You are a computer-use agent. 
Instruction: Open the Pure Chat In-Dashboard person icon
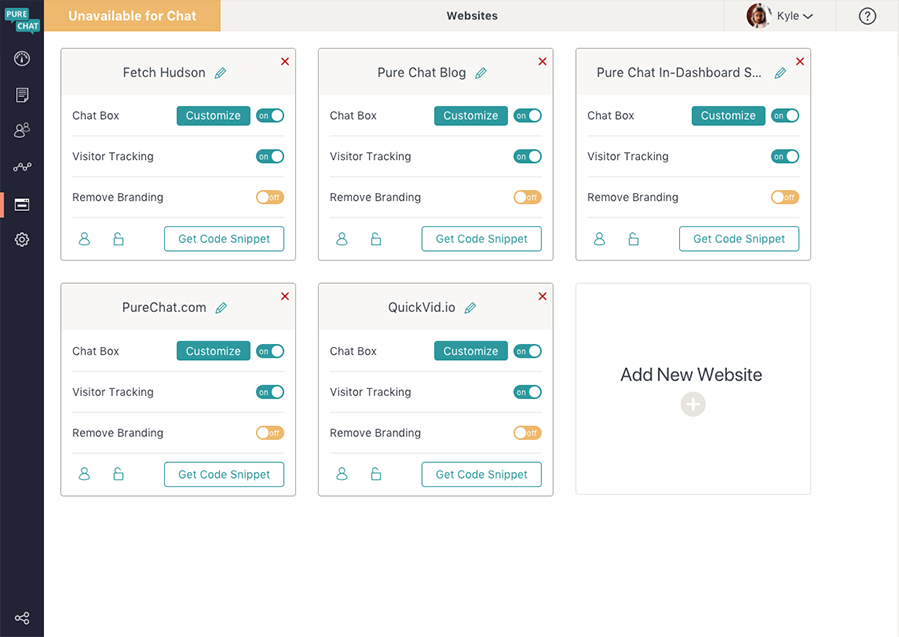(599, 239)
